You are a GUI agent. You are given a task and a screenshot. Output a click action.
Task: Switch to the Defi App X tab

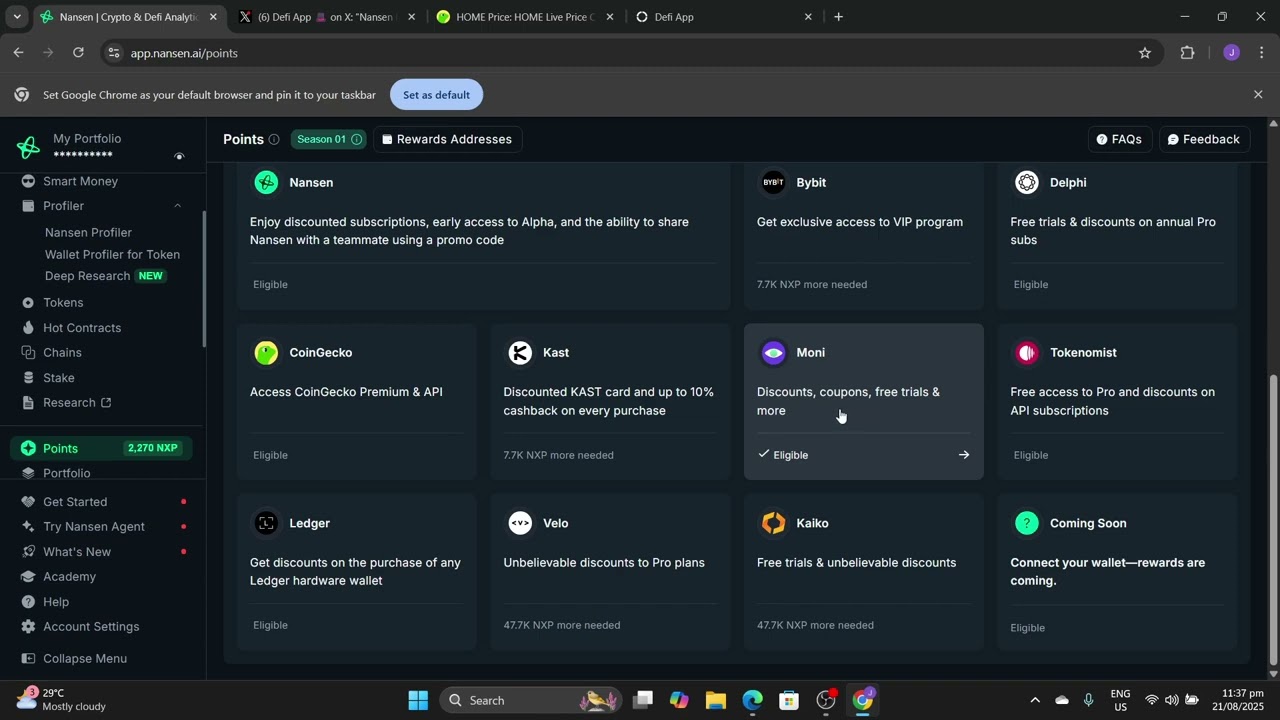pyautogui.click(x=327, y=17)
